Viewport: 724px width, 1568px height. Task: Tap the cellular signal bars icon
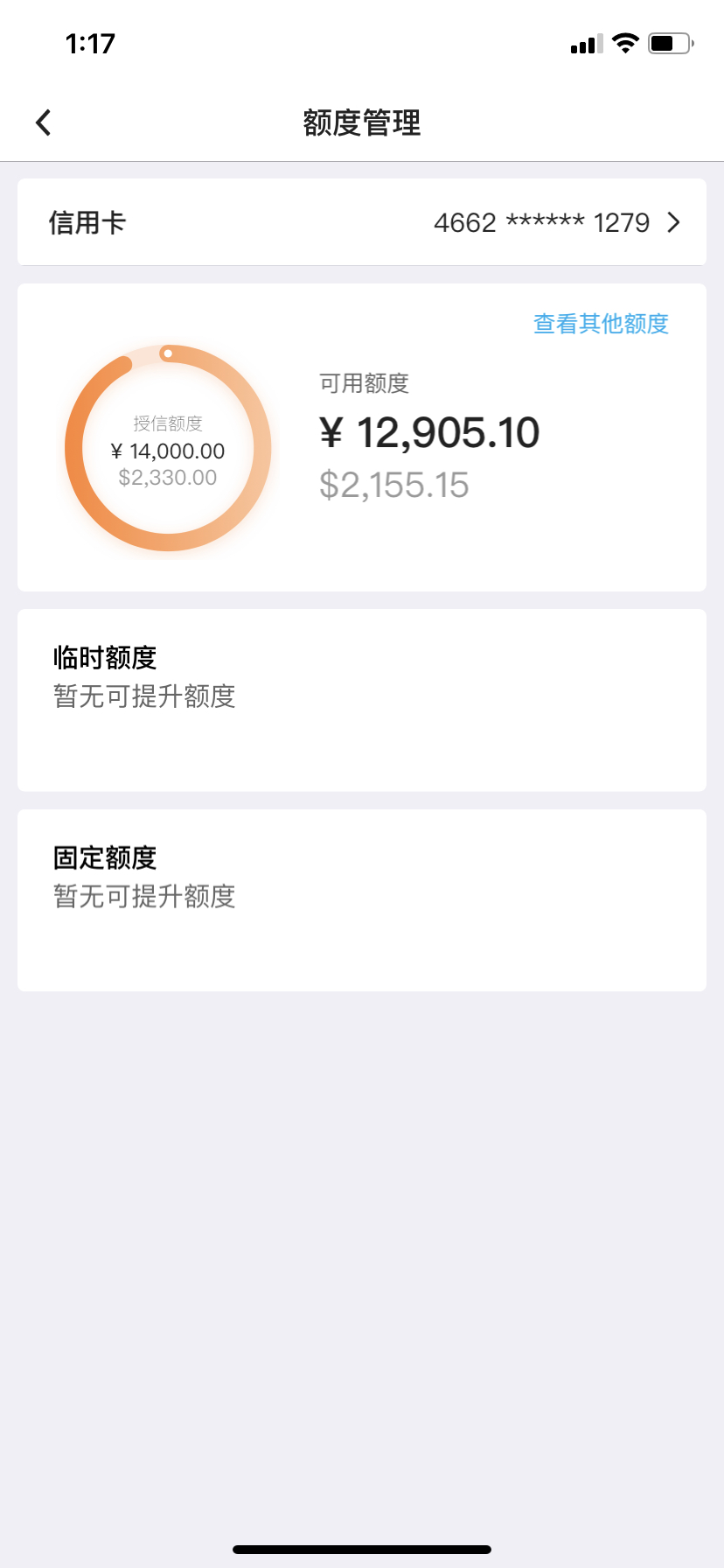click(587, 44)
